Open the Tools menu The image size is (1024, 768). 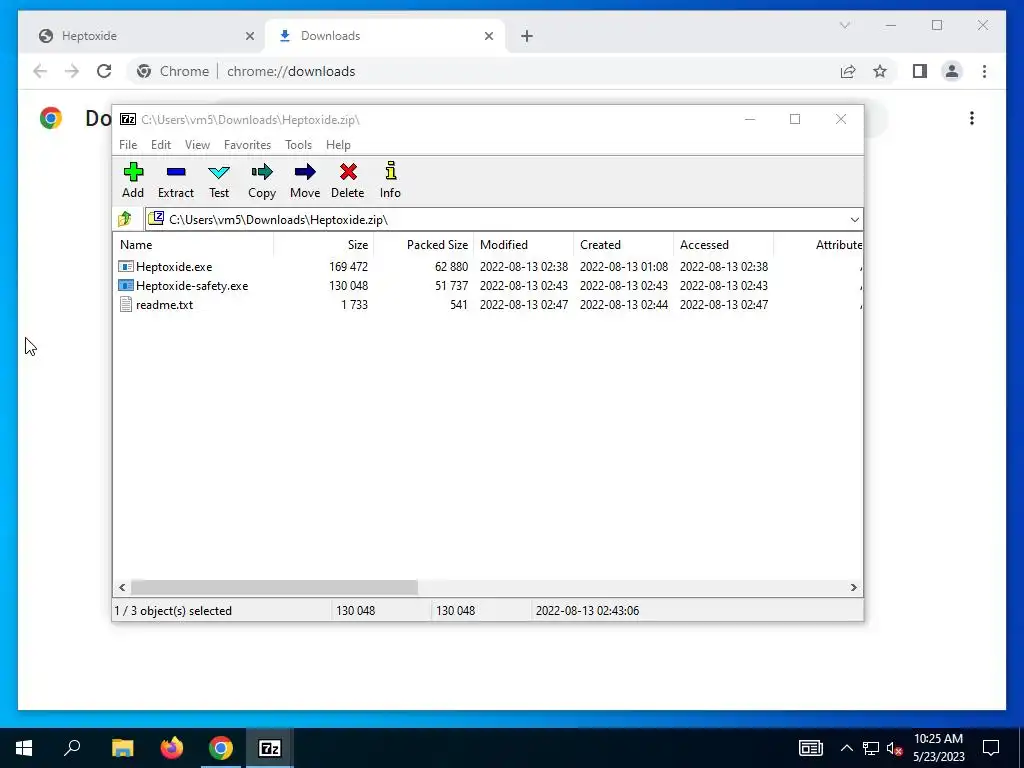(298, 144)
